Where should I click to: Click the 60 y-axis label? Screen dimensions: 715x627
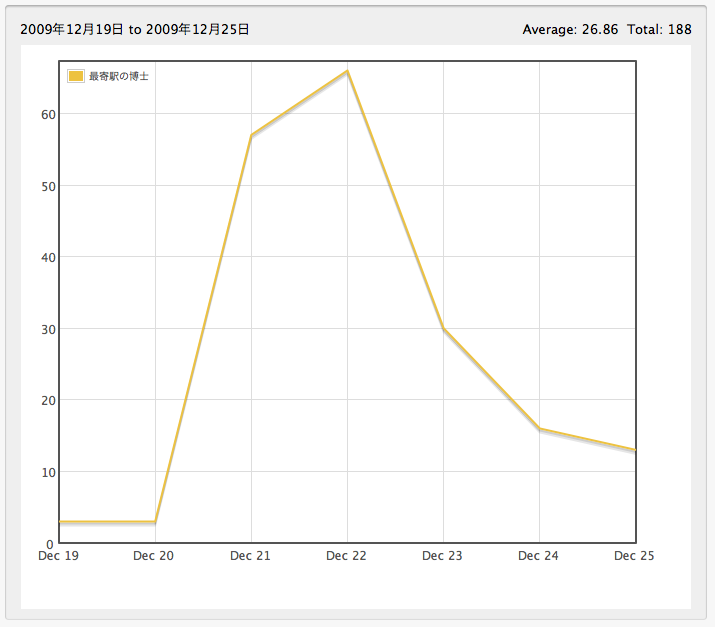(x=47, y=114)
